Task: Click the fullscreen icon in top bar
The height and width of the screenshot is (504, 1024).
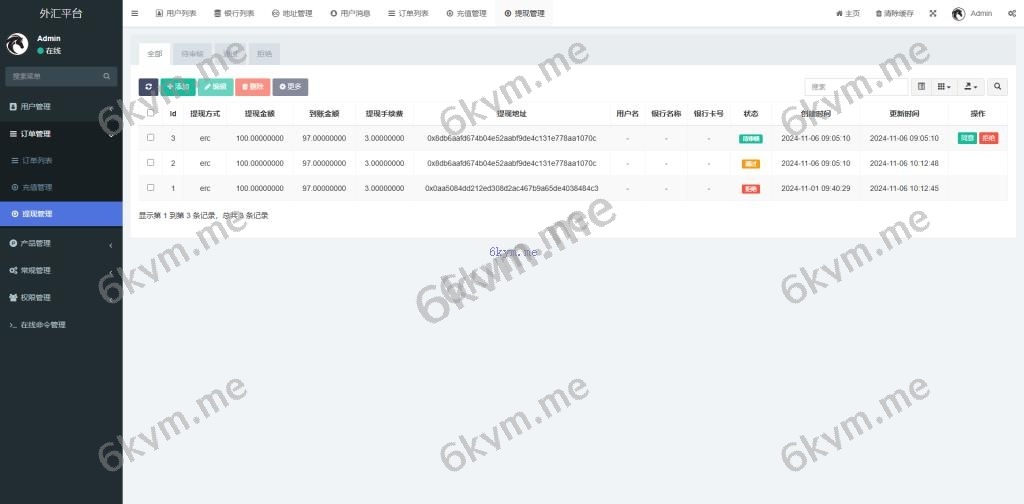Action: coord(933,13)
